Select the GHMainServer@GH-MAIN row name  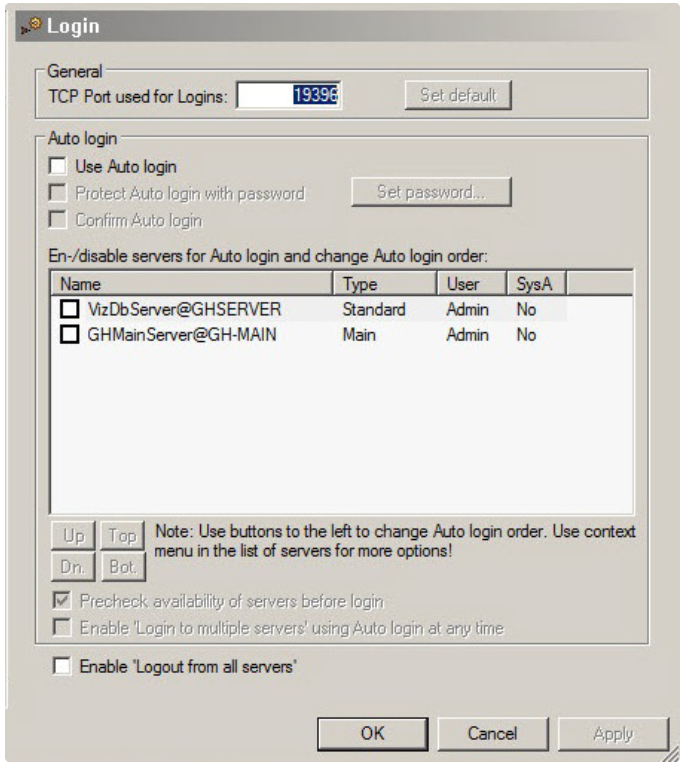(x=182, y=335)
